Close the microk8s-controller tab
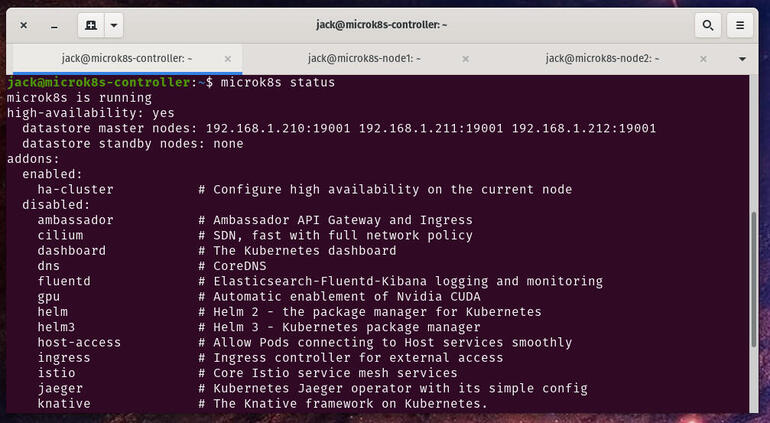This screenshot has width=770, height=423. point(228,59)
